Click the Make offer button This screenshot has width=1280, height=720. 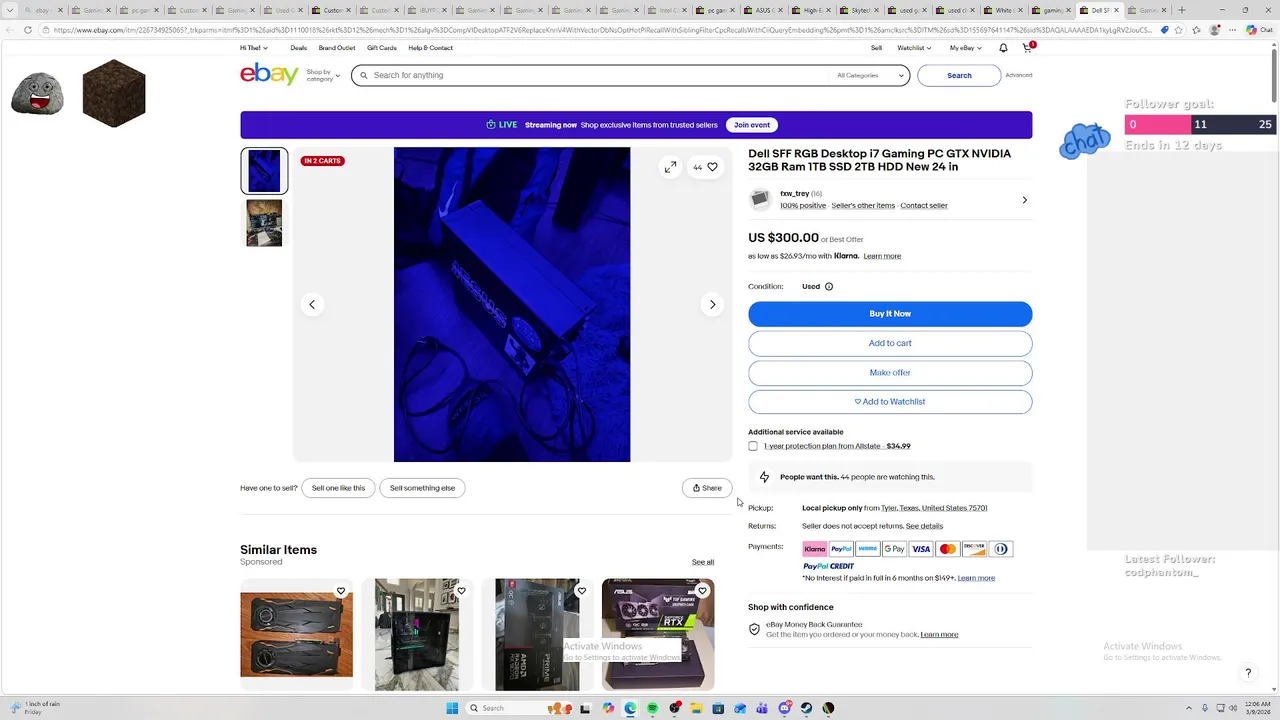pos(890,372)
